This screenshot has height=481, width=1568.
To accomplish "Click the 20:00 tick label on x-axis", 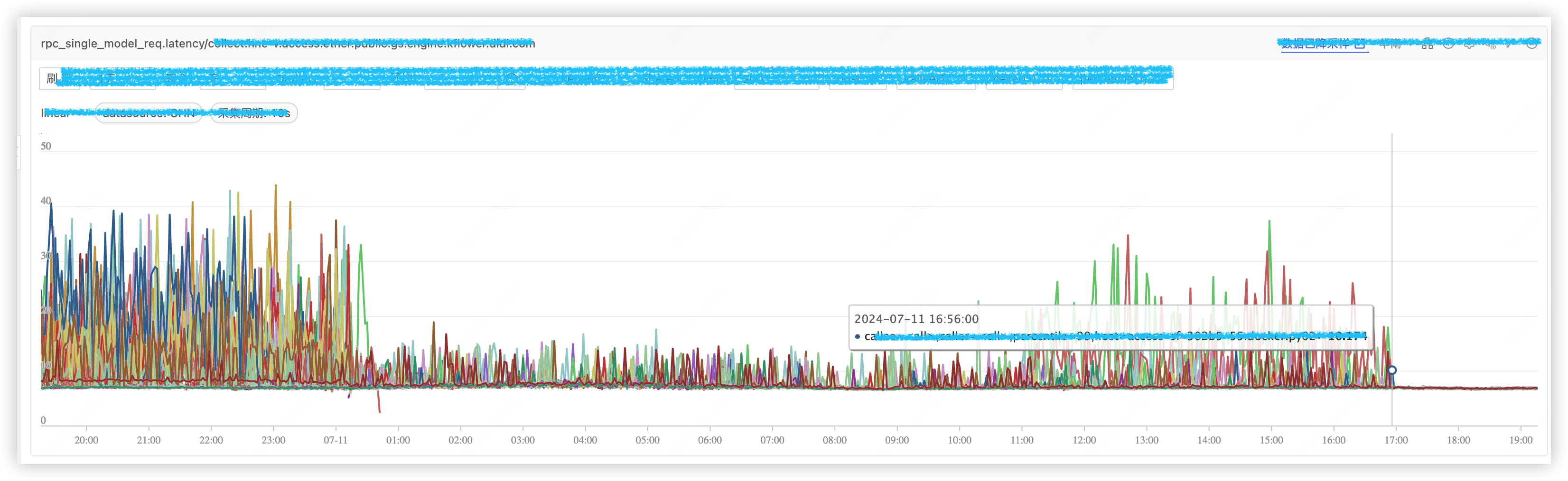I will point(86,440).
